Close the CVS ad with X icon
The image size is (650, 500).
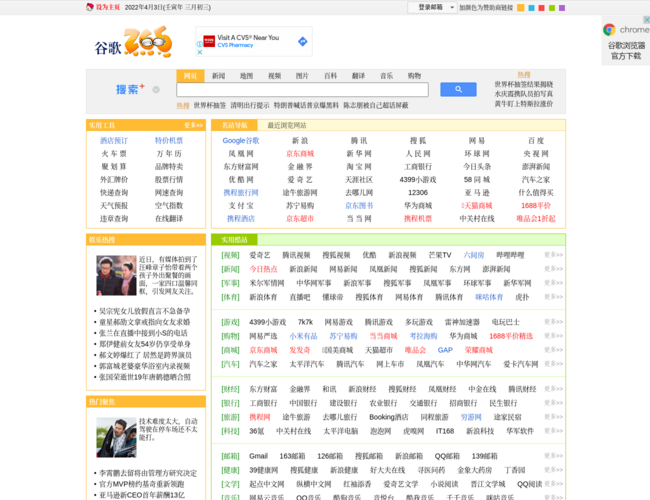click(199, 52)
